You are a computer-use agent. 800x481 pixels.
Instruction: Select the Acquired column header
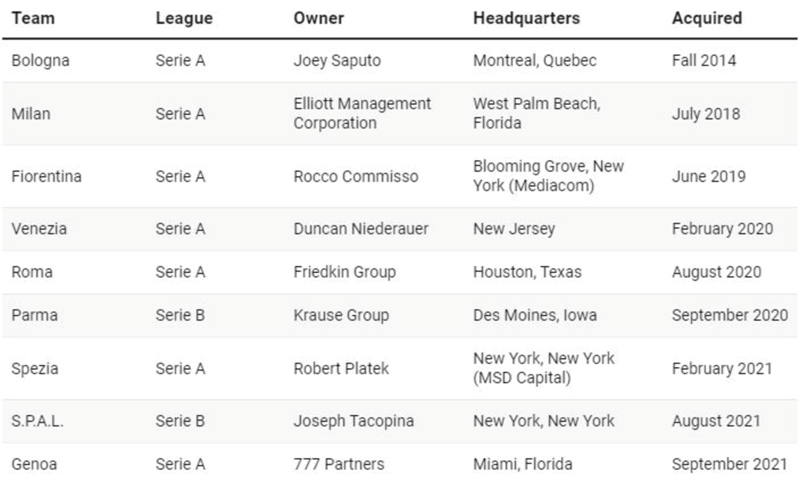click(707, 19)
